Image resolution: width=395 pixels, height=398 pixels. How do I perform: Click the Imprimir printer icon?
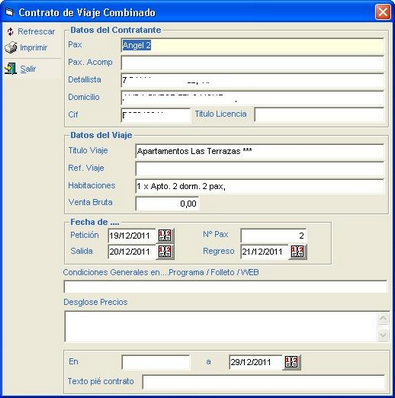[x=11, y=48]
